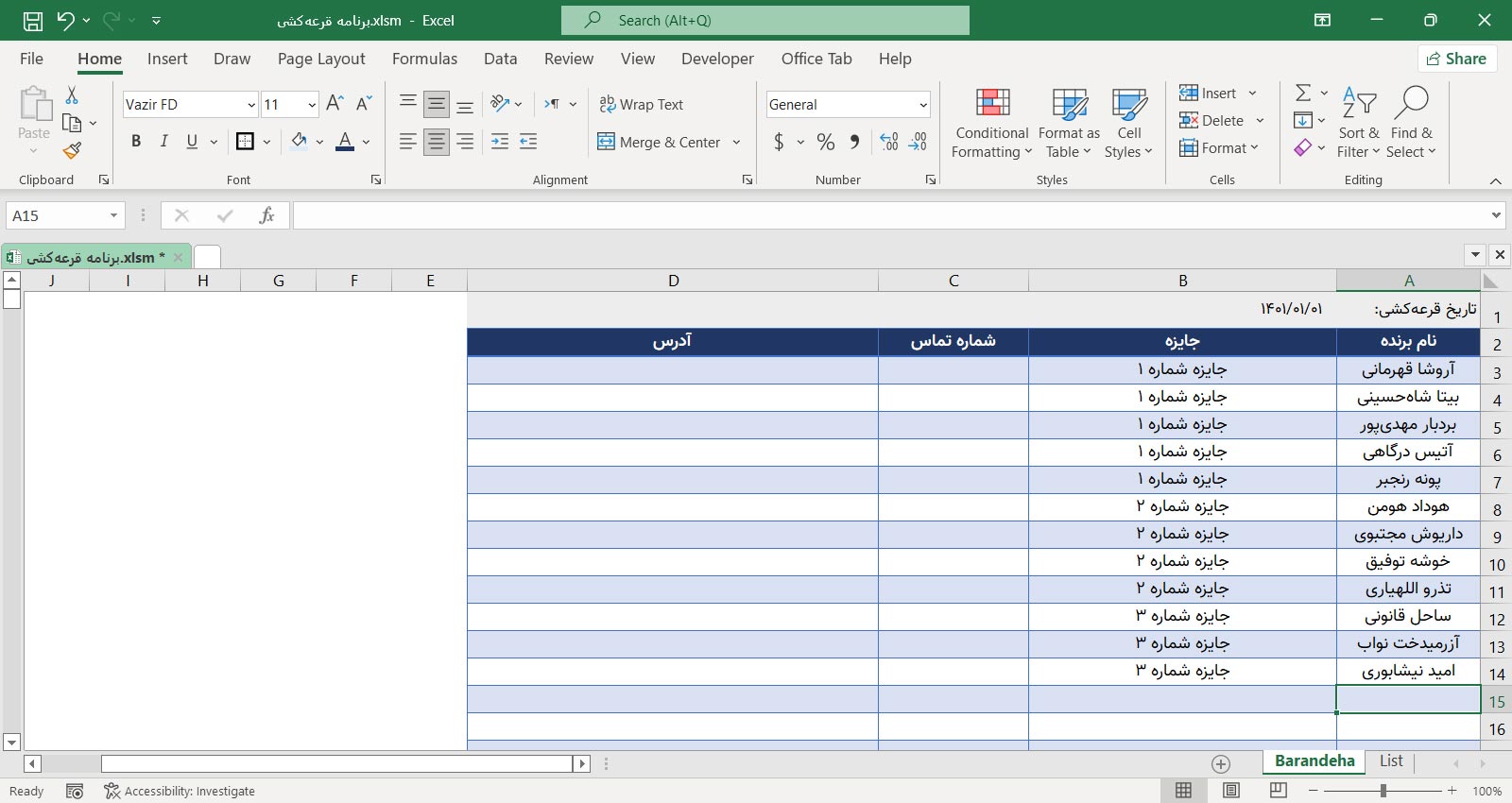
Task: Expand the Name Box dropdown arrow
Action: tap(113, 215)
